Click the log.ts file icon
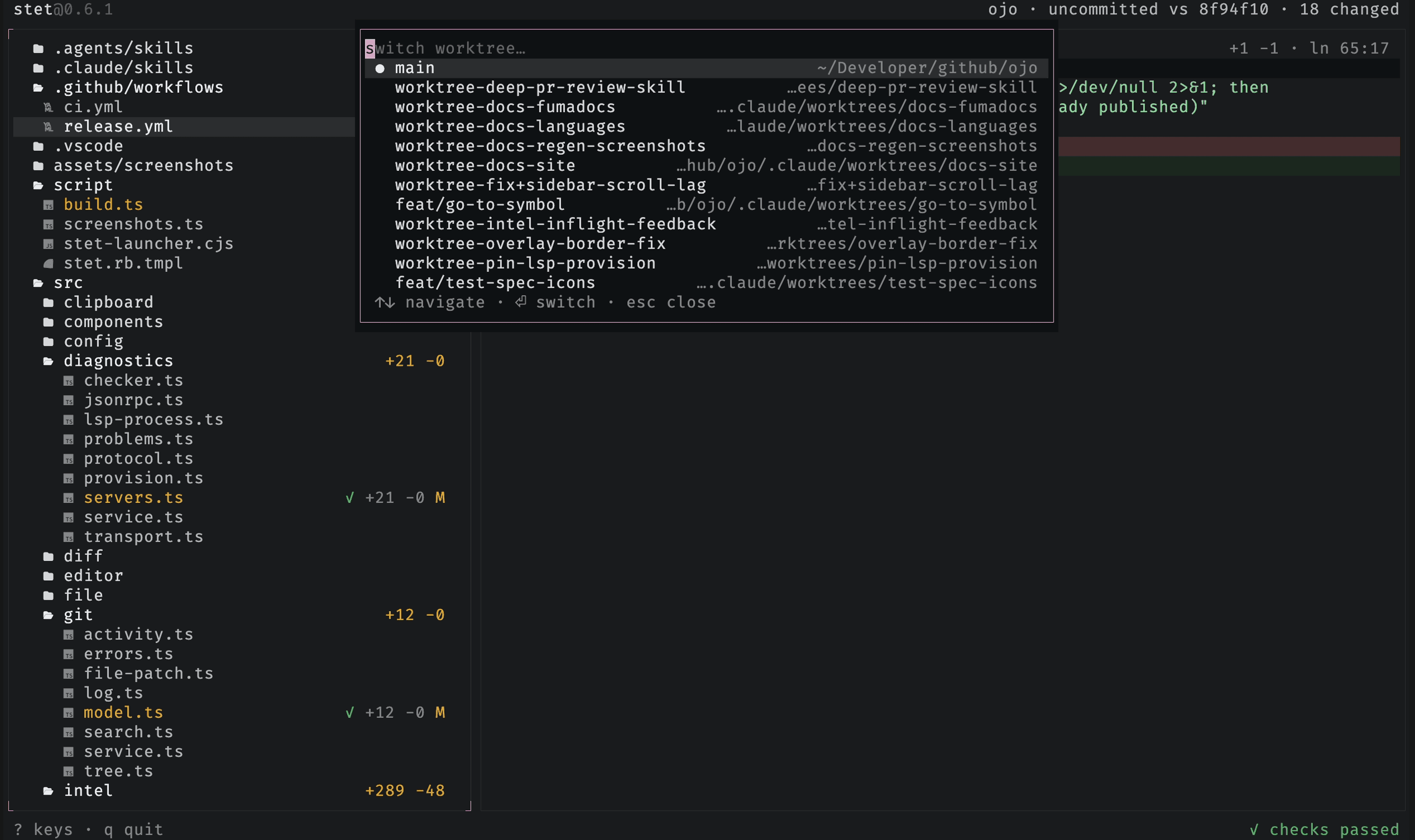 (69, 694)
